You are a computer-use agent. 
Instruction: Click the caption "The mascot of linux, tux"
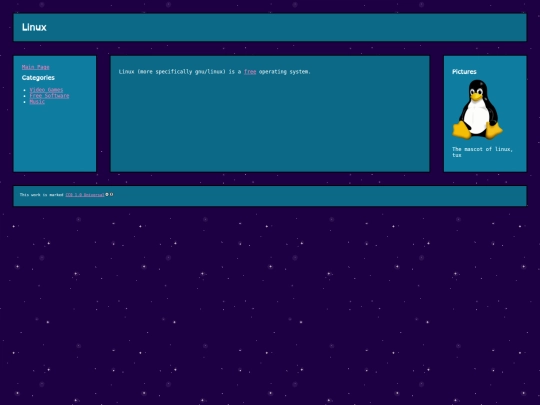tap(482, 152)
